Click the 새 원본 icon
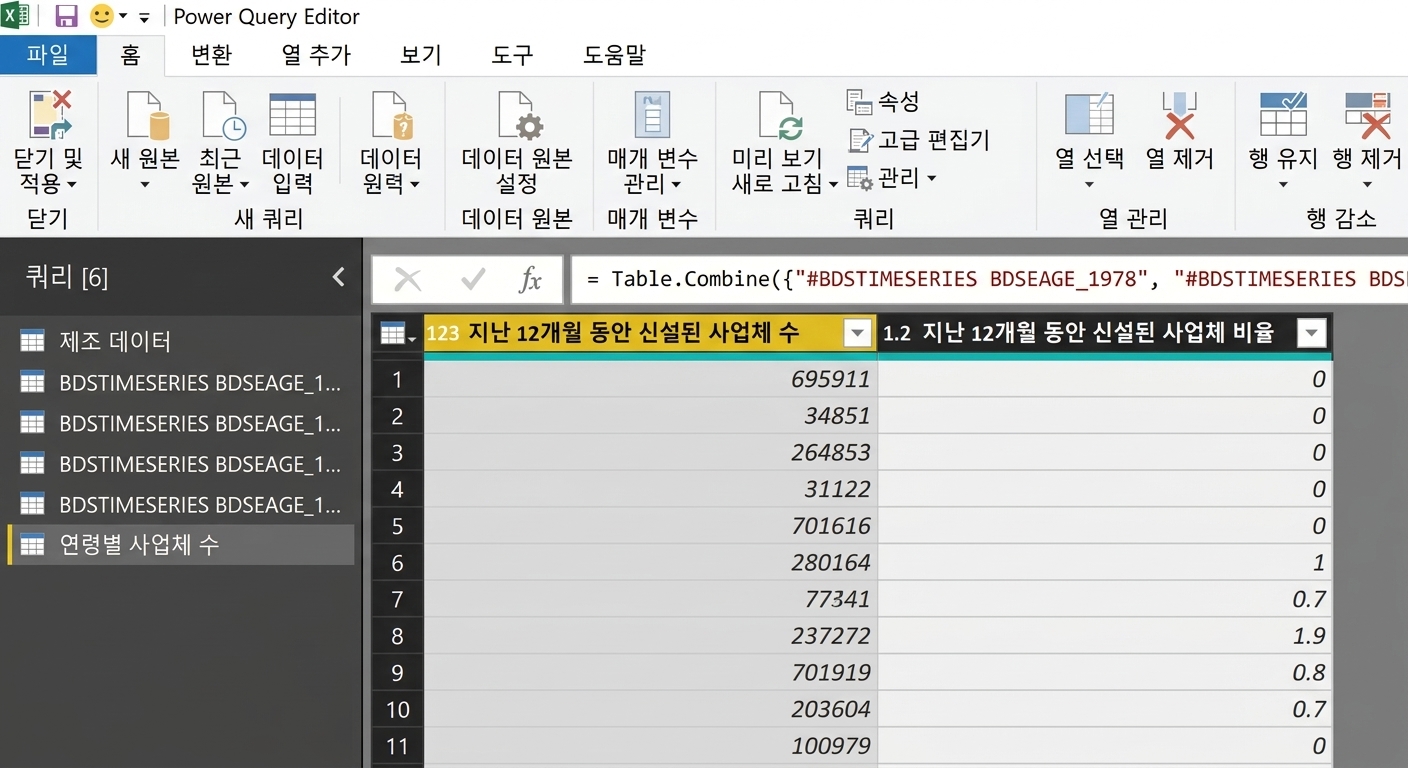Viewport: 1408px width, 768px height. (x=146, y=114)
